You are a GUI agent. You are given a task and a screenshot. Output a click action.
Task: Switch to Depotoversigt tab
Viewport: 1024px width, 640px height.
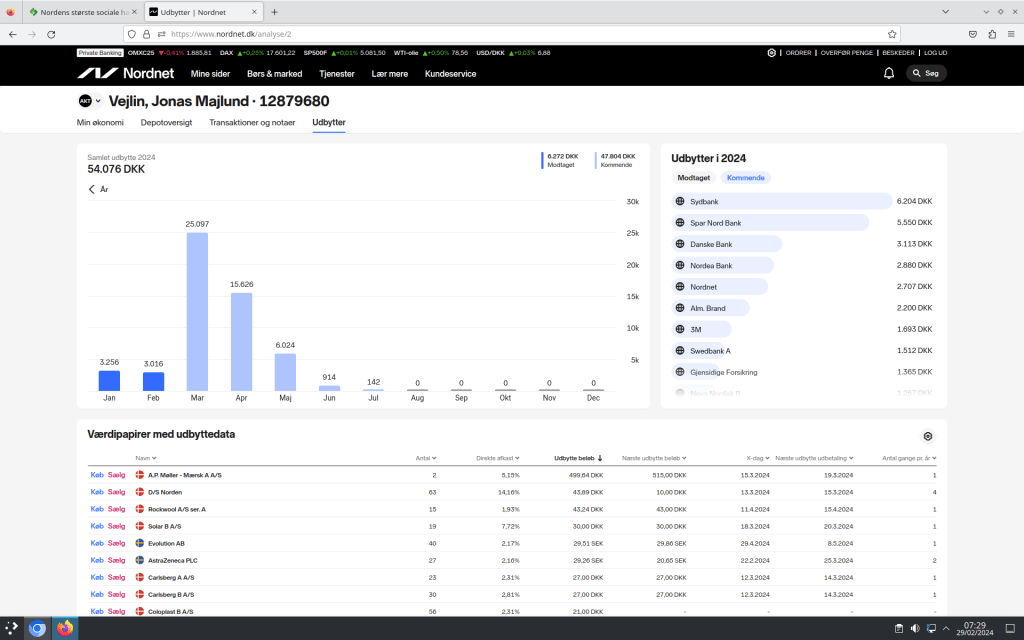point(166,122)
